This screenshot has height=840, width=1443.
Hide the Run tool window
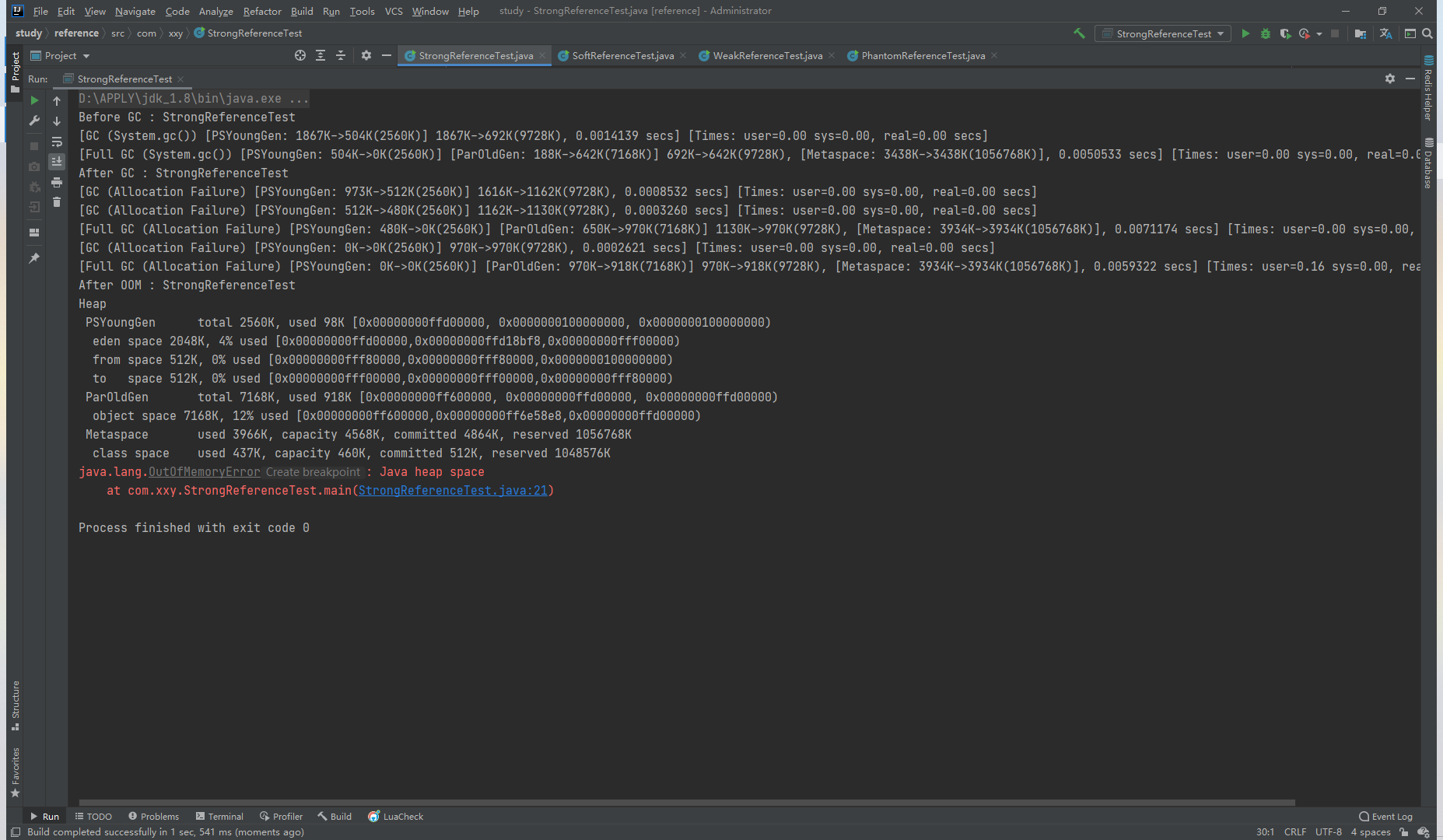pos(1410,79)
